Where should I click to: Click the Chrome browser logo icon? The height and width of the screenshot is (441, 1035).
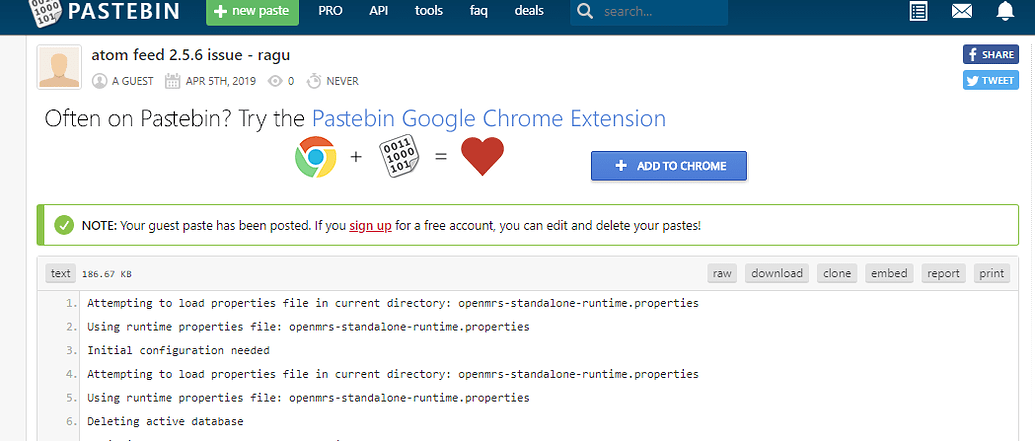pos(316,157)
